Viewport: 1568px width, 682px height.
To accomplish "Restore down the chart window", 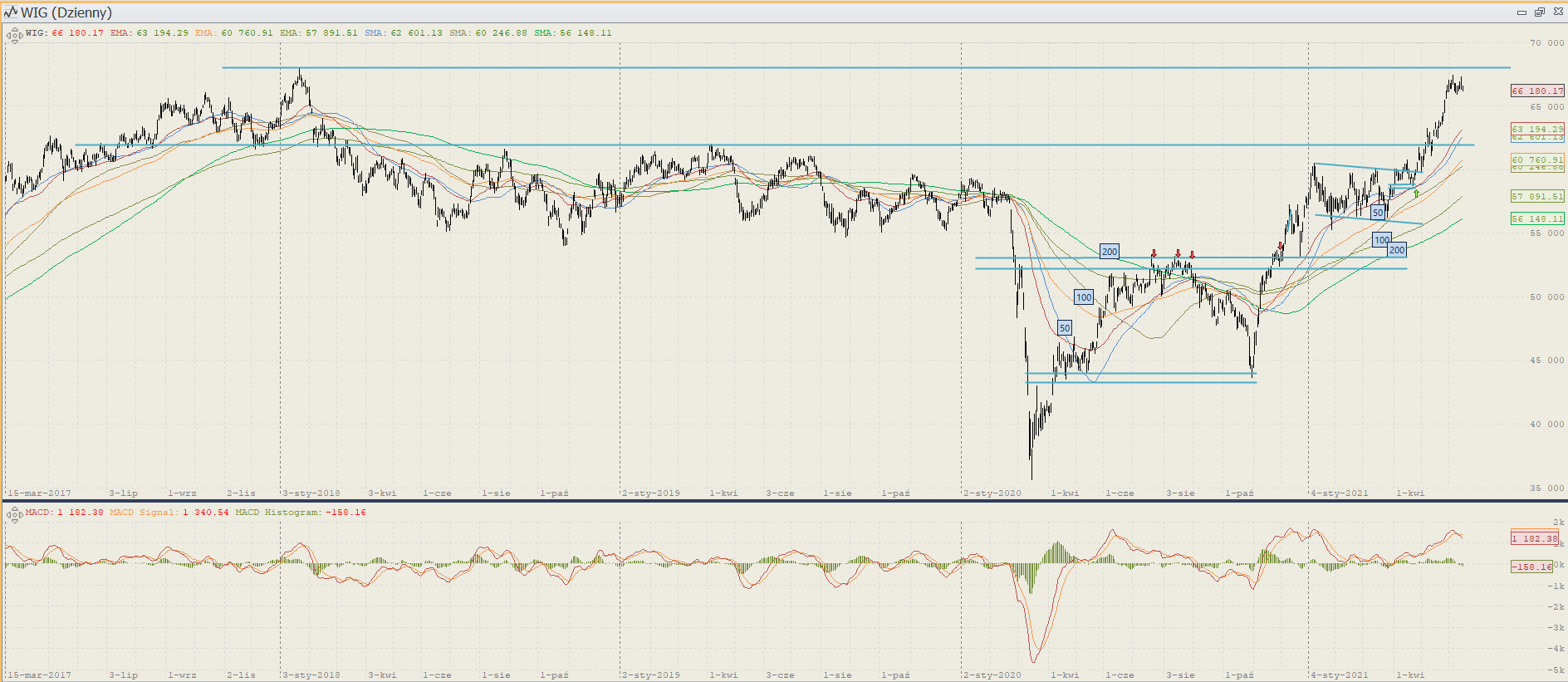I will tap(1539, 12).
